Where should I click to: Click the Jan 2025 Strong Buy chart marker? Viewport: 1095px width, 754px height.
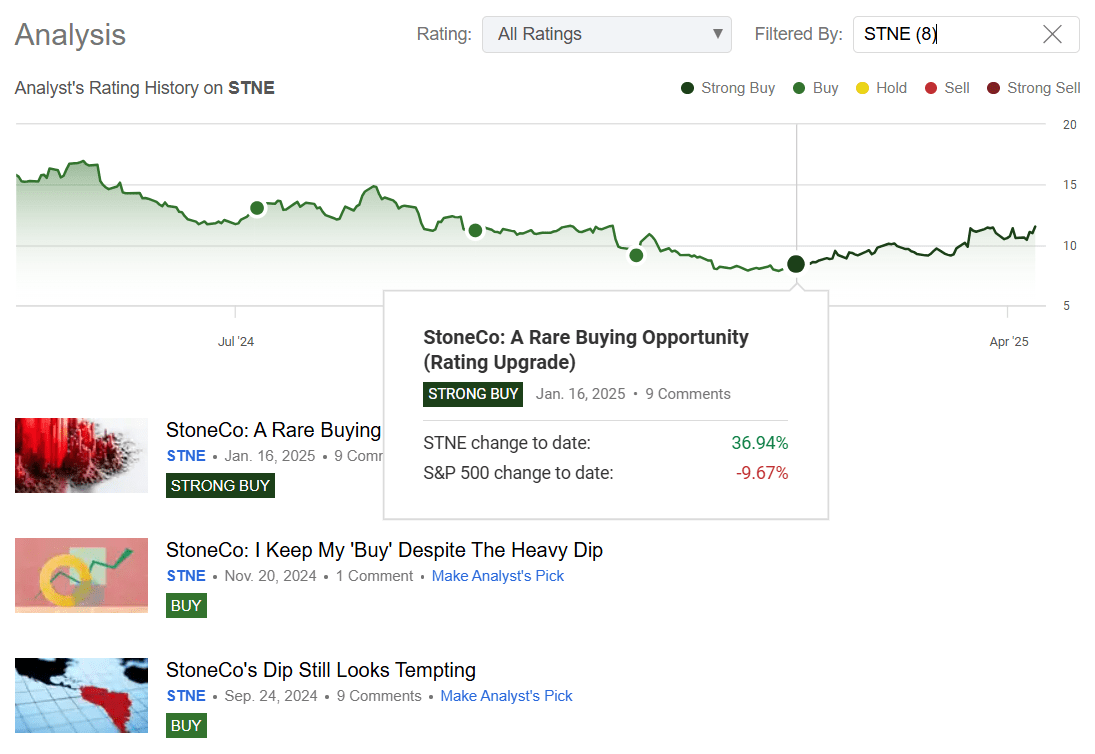(796, 264)
